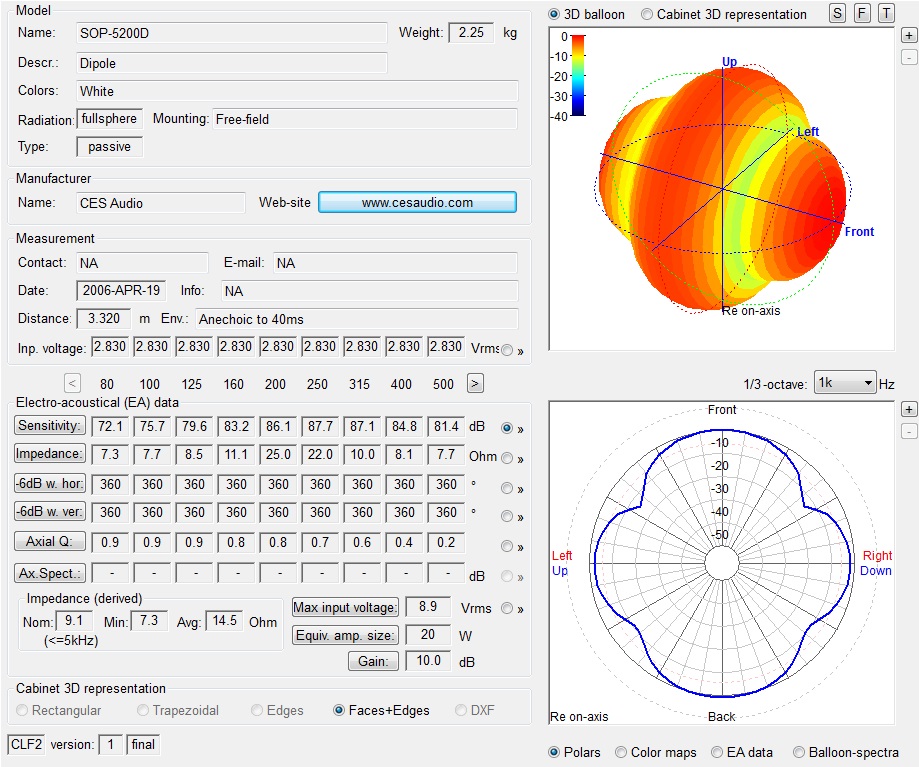Screen dimensions: 919x767
Task: Expand Axial Q row double-arrow
Action: pyautogui.click(x=520, y=547)
